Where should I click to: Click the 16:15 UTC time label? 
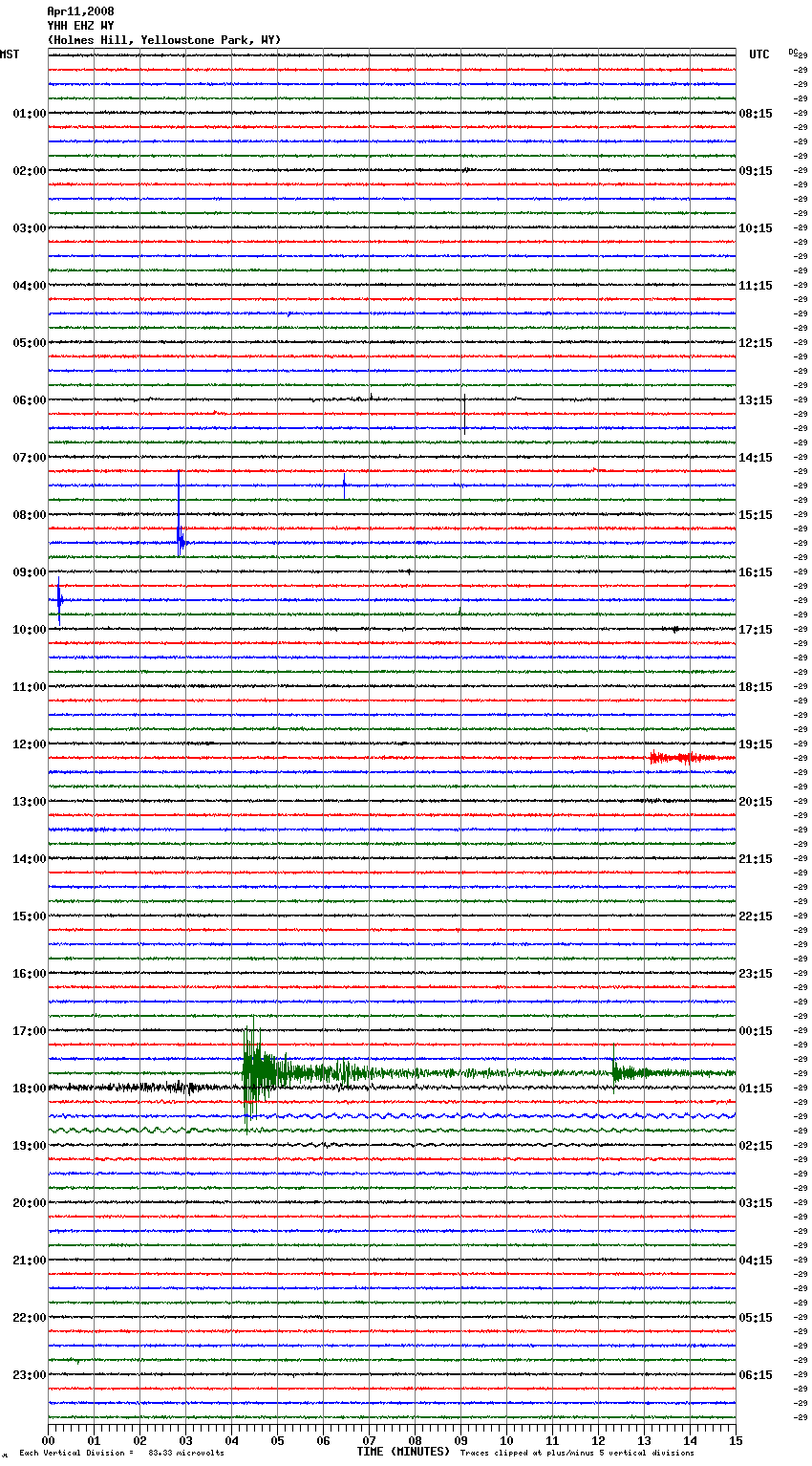pyautogui.click(x=756, y=572)
